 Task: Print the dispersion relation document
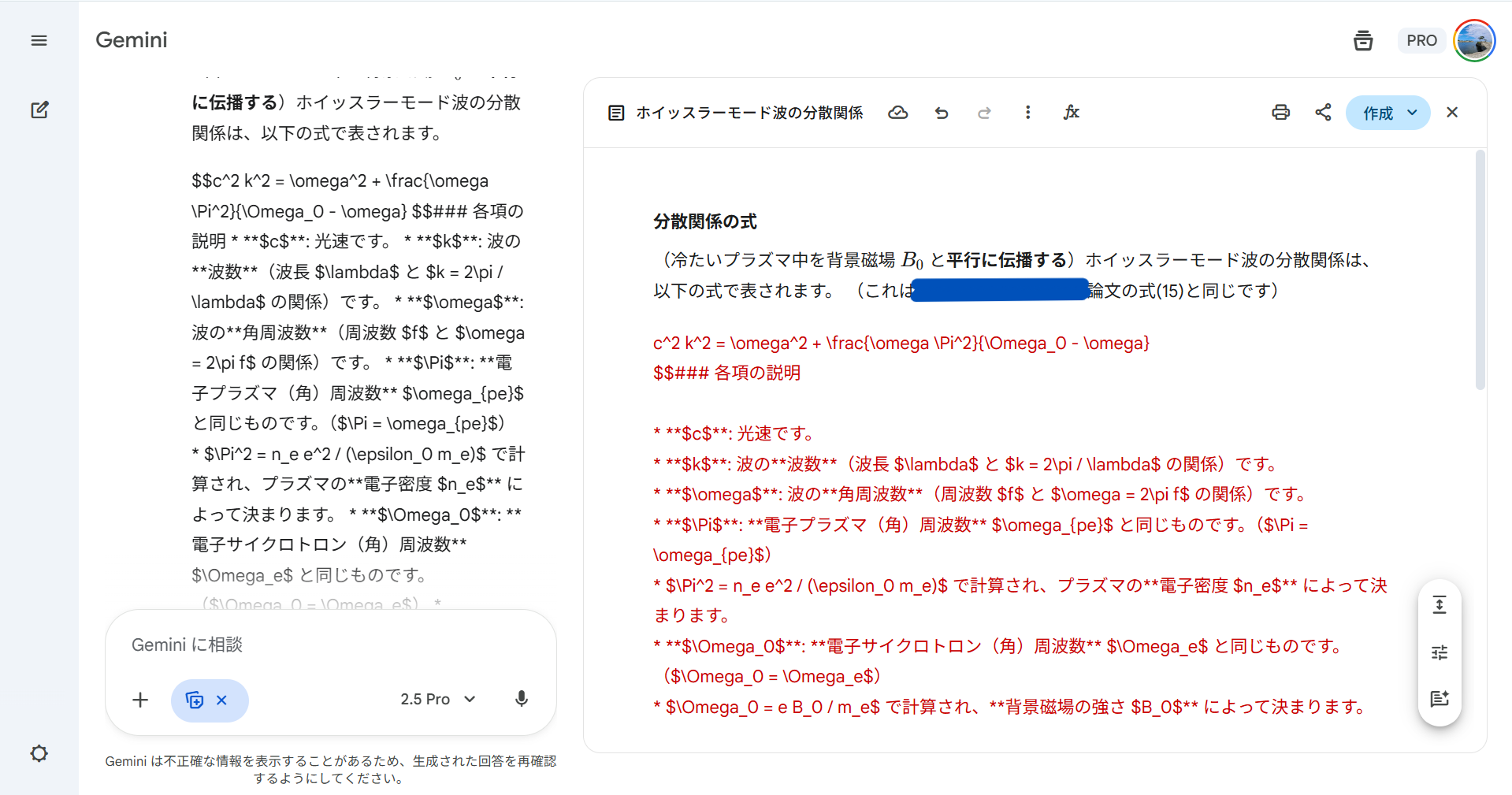click(x=1280, y=113)
